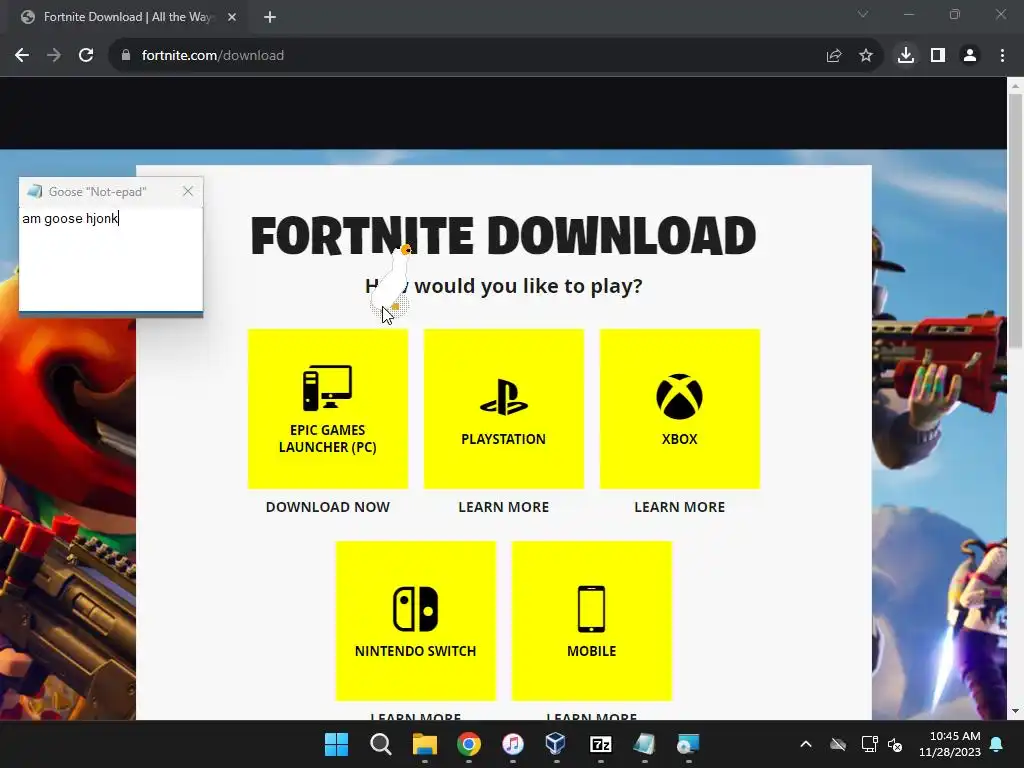The height and width of the screenshot is (768, 1024).
Task: Choose the Mobile tile
Action: (x=592, y=621)
